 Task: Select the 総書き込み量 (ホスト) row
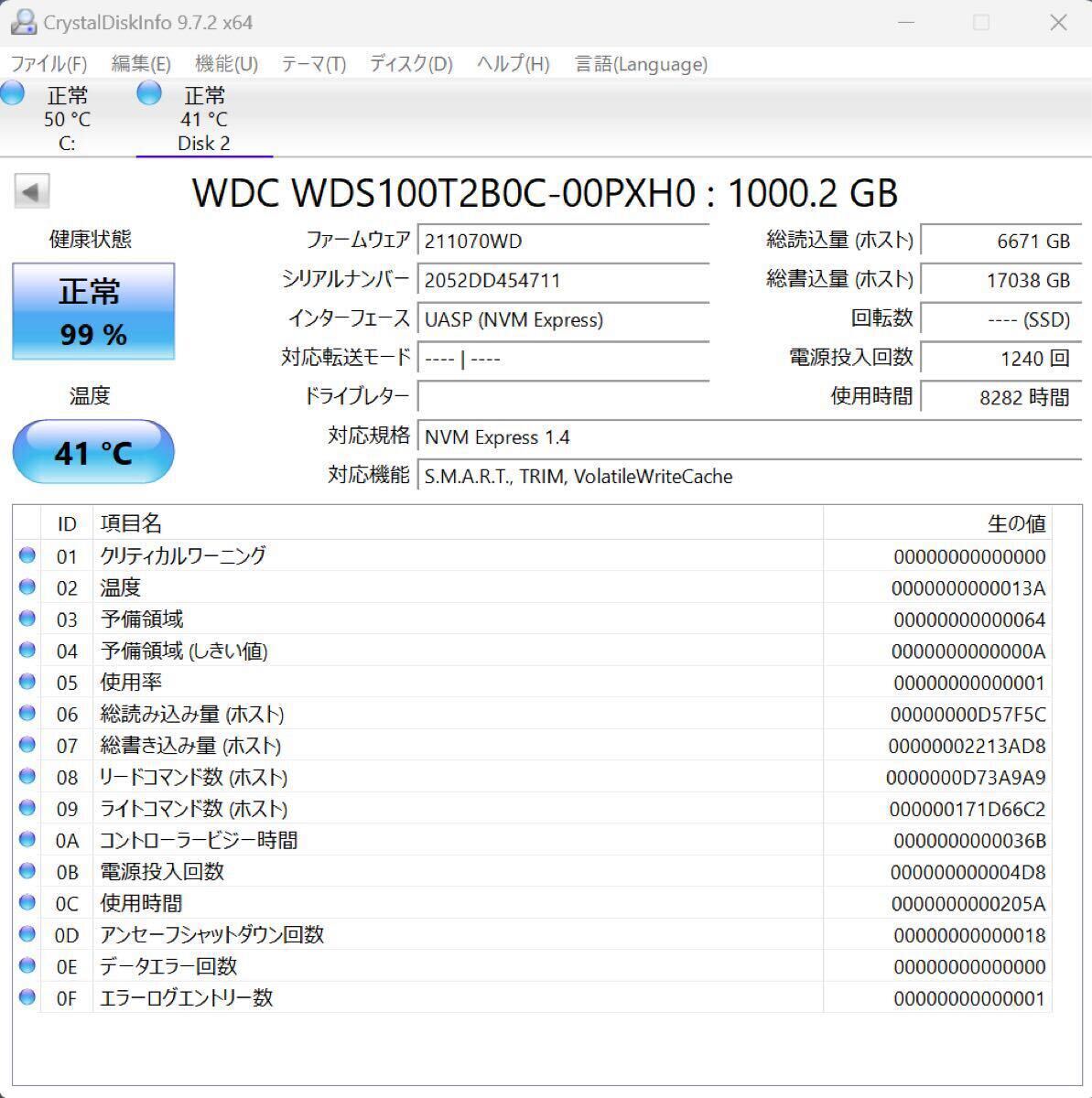pos(458,746)
